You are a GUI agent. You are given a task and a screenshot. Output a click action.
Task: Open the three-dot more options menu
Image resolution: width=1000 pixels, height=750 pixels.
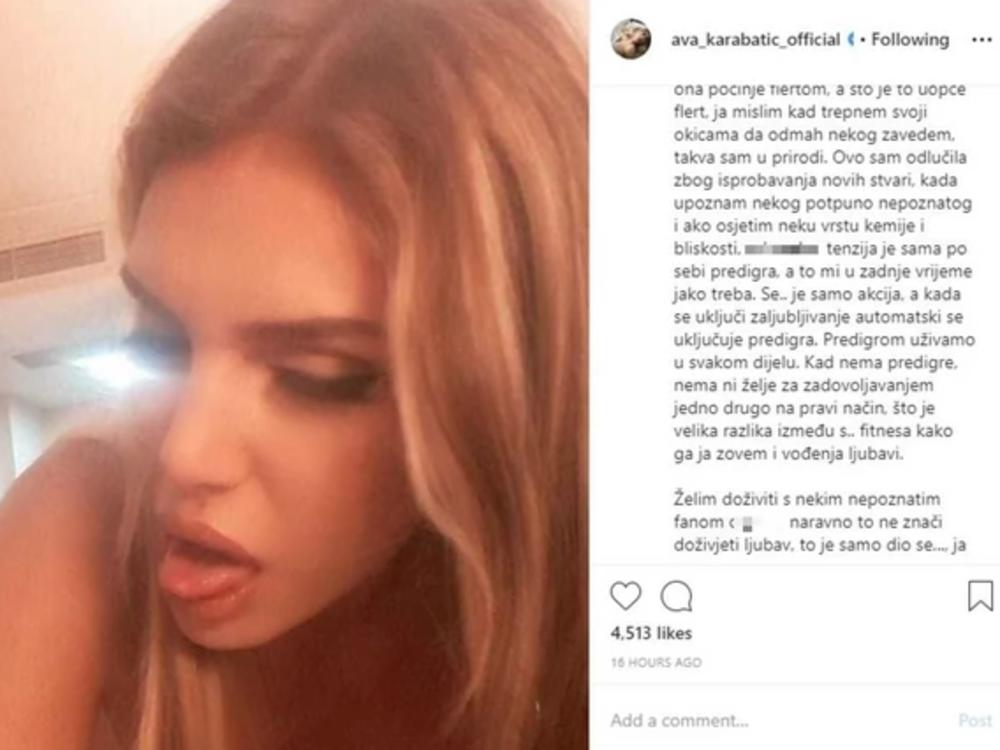pos(982,40)
